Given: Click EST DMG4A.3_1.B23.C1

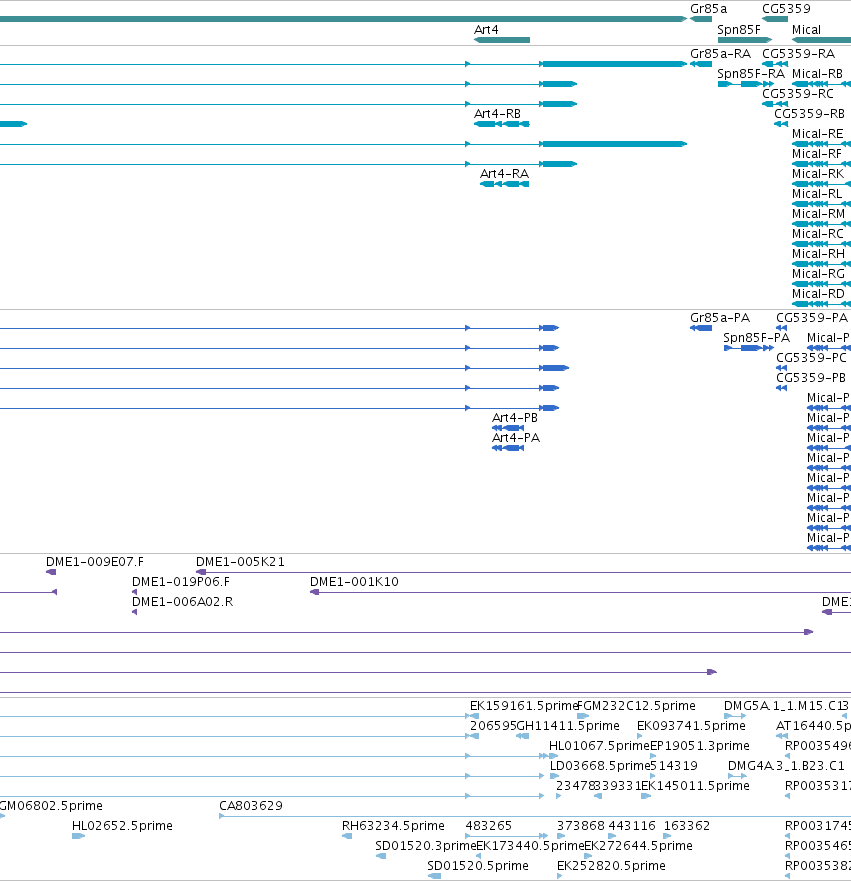Looking at the screenshot, I should click(x=738, y=776).
